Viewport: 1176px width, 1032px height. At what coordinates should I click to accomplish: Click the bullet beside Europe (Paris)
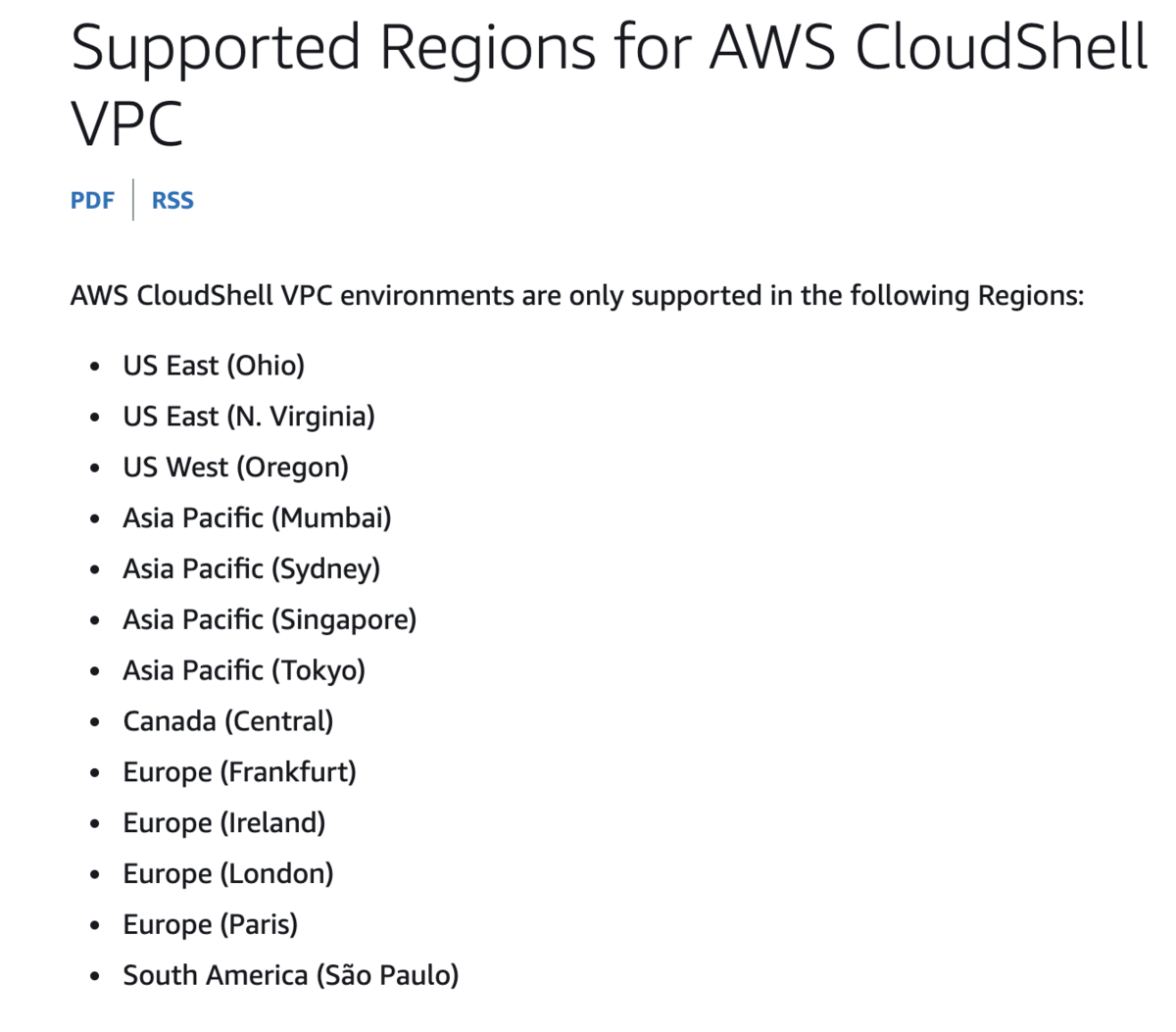point(94,925)
